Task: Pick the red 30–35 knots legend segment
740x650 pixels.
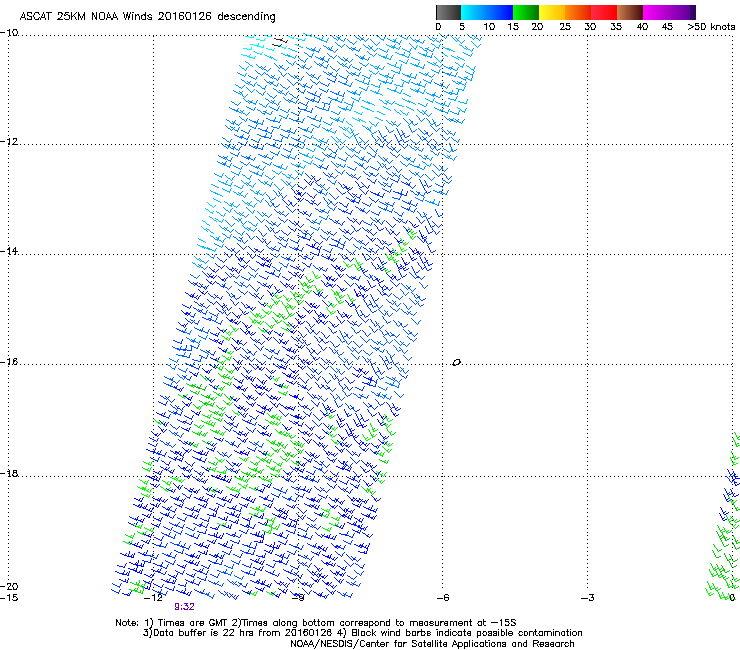Action: [x=604, y=12]
